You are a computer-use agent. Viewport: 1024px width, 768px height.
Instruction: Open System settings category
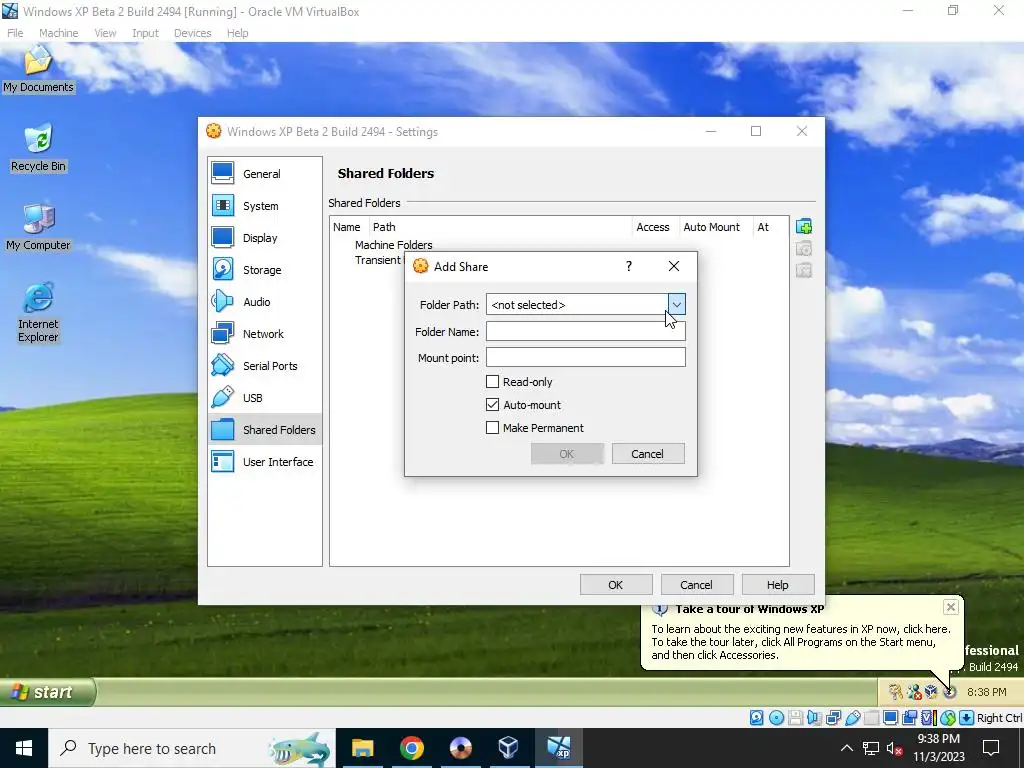(264, 206)
